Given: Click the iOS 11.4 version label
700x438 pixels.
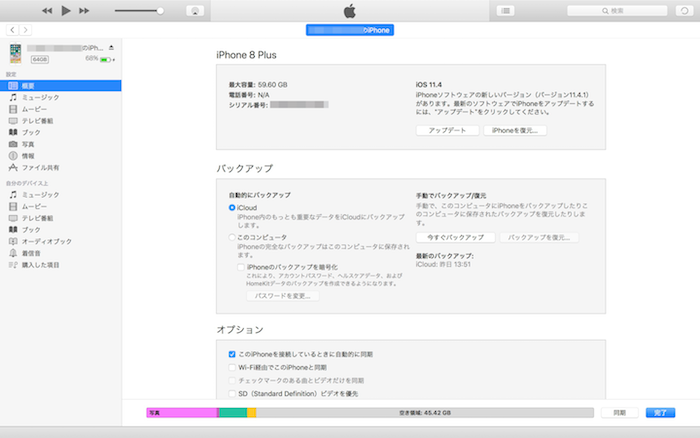Looking at the screenshot, I should (x=429, y=85).
